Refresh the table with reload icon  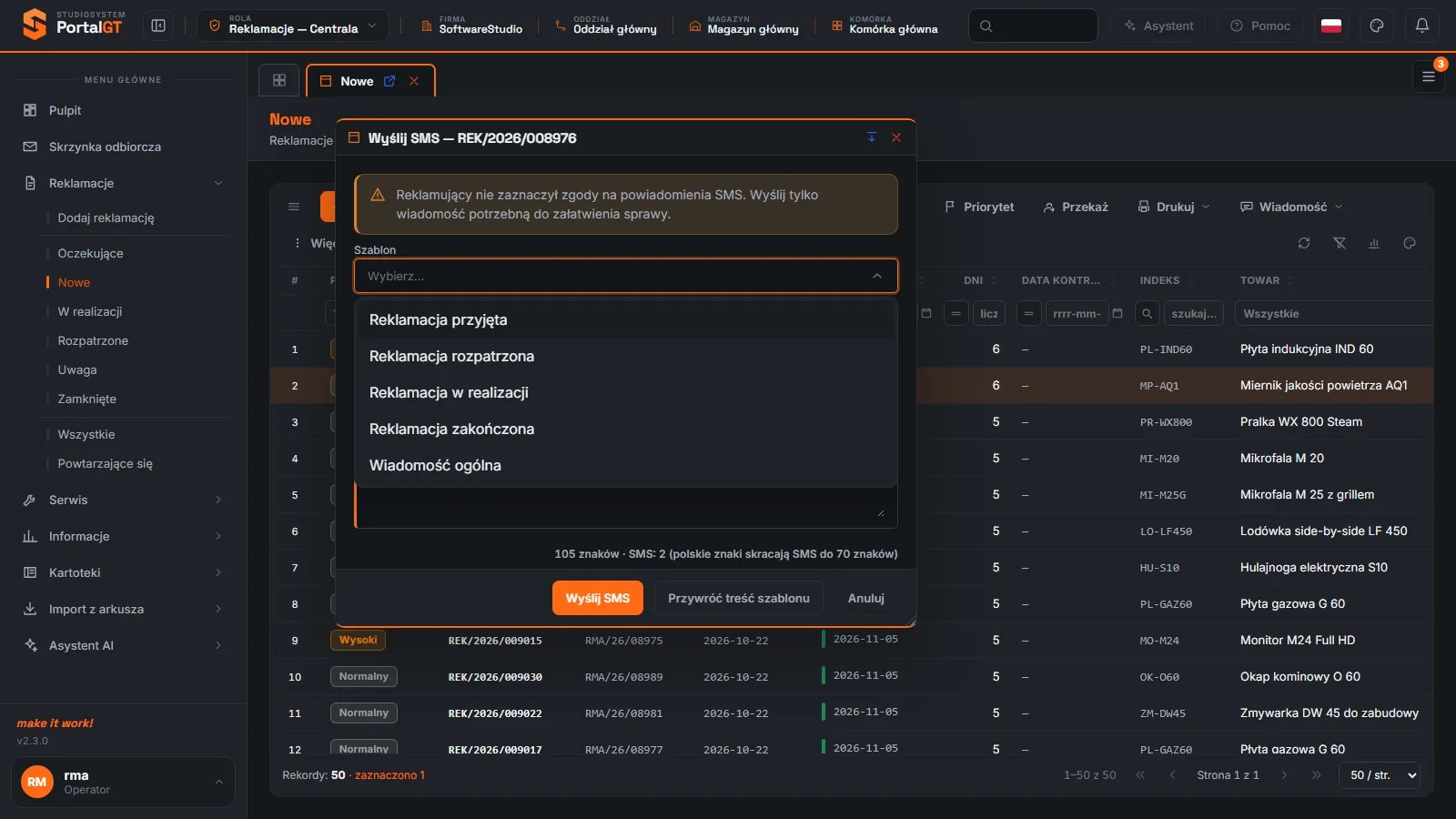1304,243
